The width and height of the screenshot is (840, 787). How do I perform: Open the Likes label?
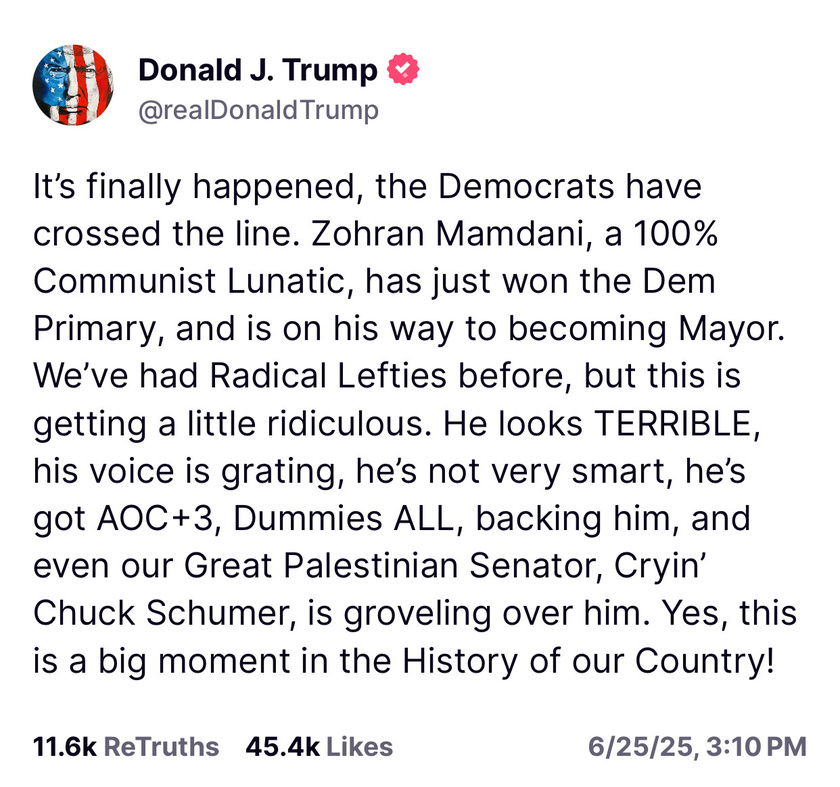[359, 747]
